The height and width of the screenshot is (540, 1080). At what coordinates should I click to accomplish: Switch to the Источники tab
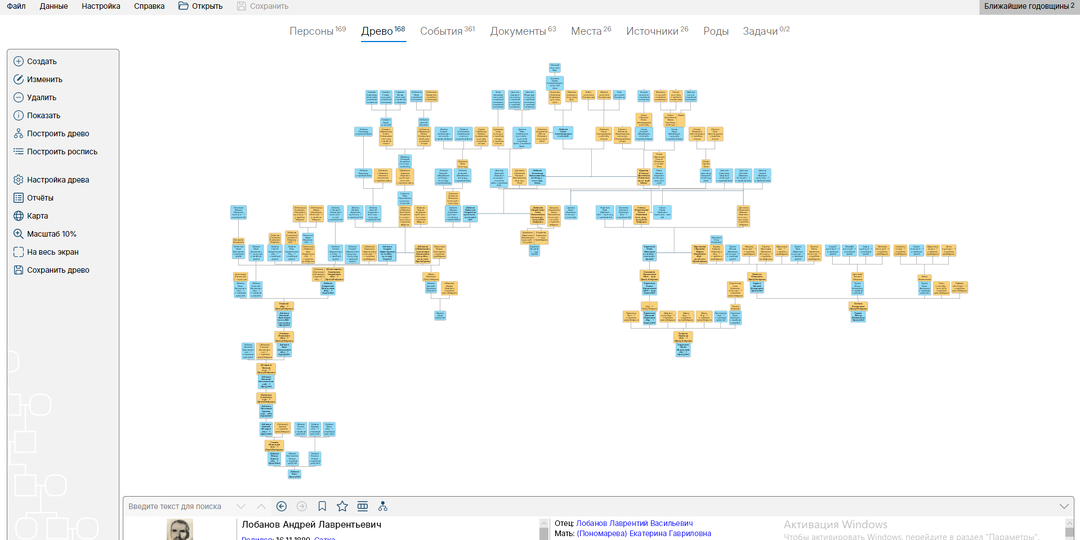pos(657,31)
